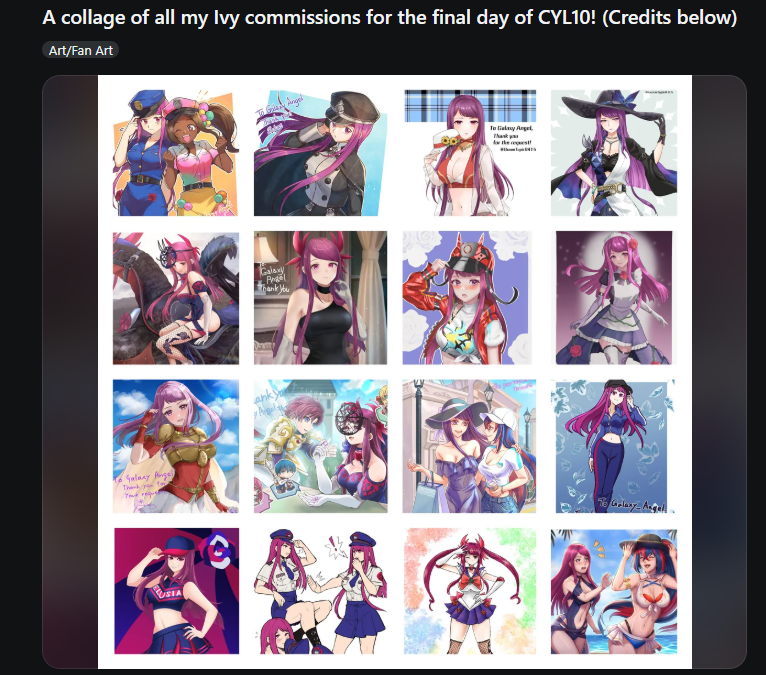The width and height of the screenshot is (766, 675).
Task: Click the Art/Fan Art flair tag
Action: click(81, 50)
